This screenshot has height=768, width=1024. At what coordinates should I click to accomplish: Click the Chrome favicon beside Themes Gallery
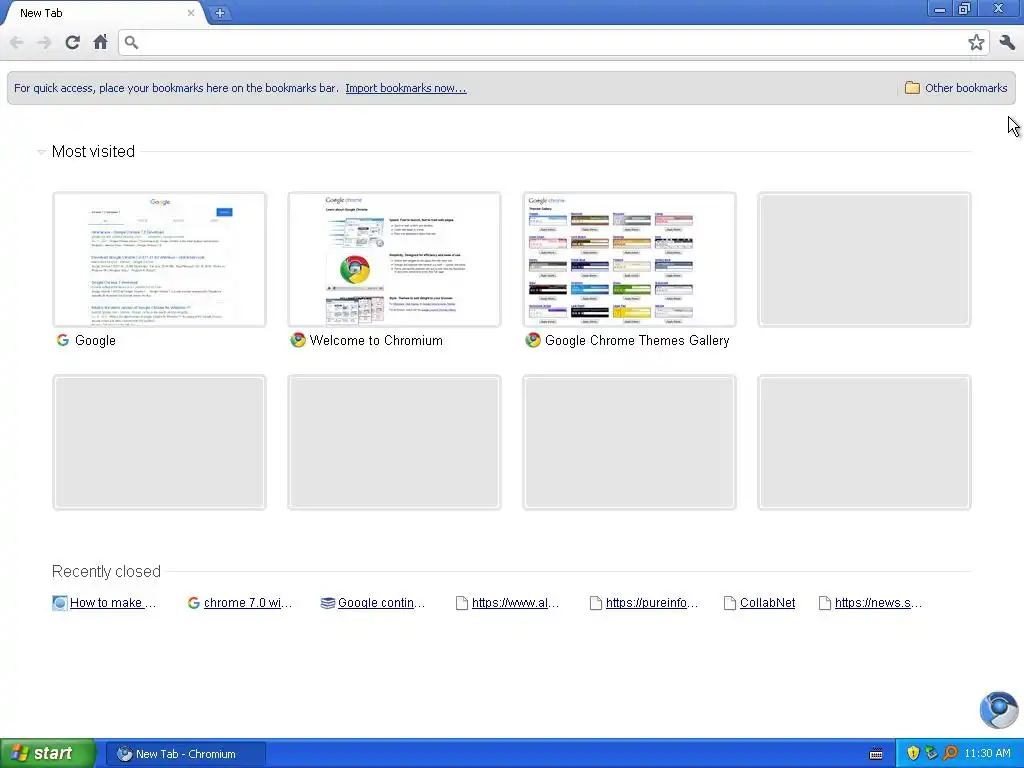coord(533,340)
